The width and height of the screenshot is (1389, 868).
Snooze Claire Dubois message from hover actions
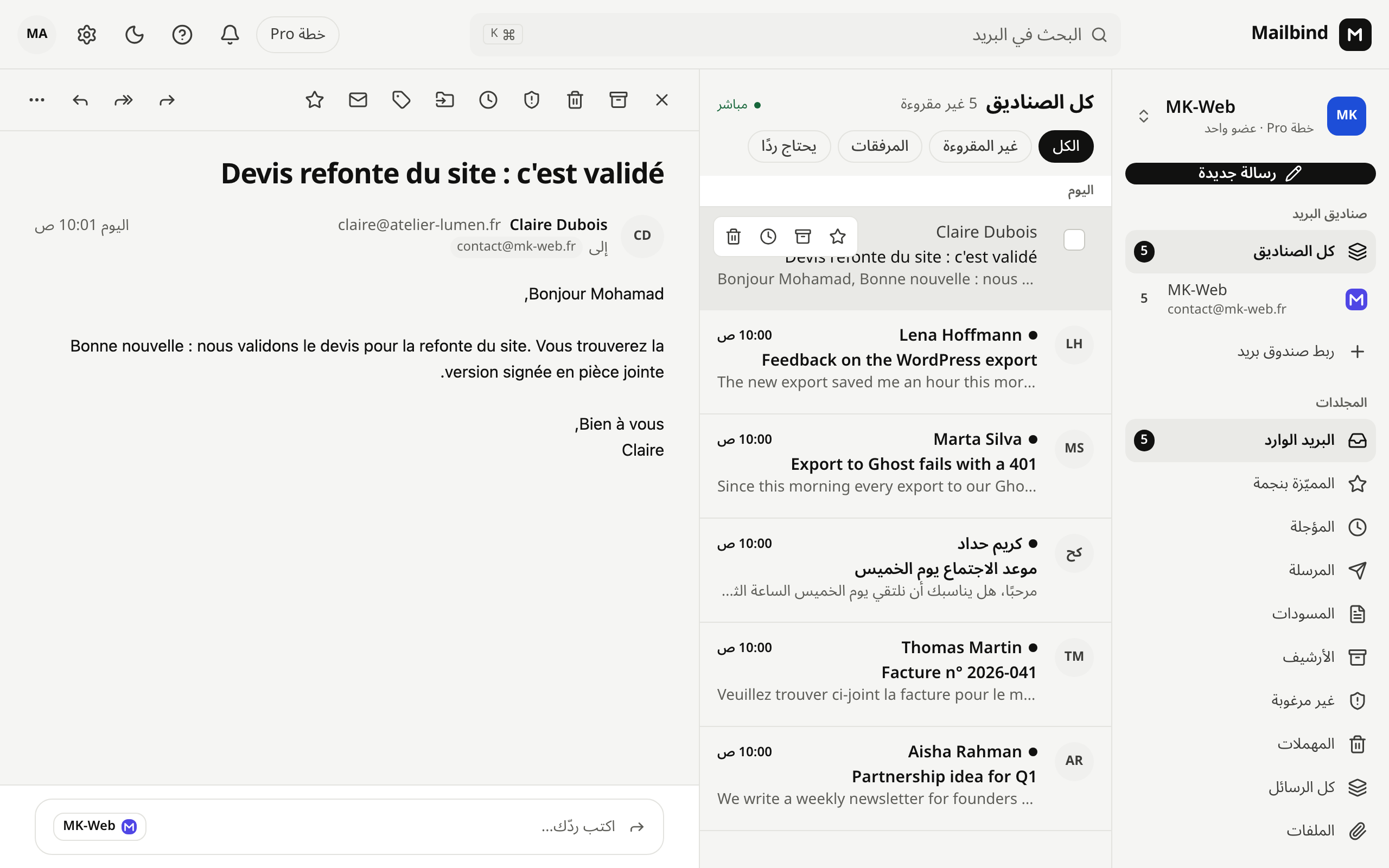[x=768, y=237]
